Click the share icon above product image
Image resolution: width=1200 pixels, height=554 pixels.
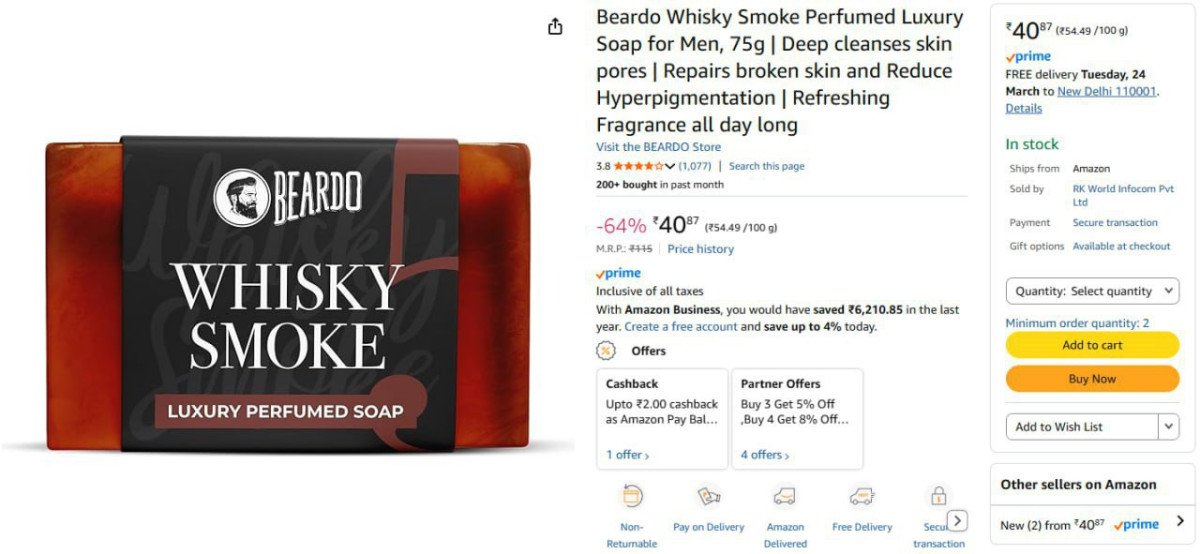[556, 27]
